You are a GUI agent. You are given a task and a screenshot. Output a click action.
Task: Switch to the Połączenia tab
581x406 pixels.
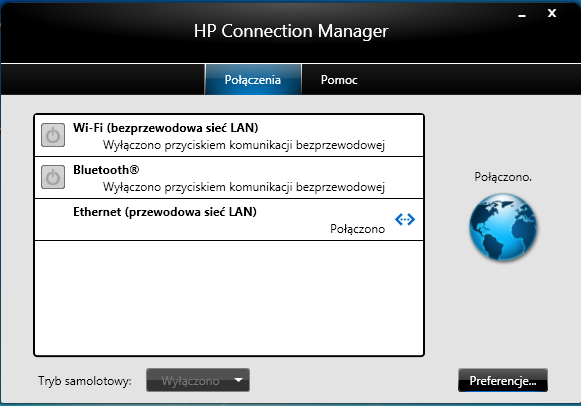tap(253, 80)
